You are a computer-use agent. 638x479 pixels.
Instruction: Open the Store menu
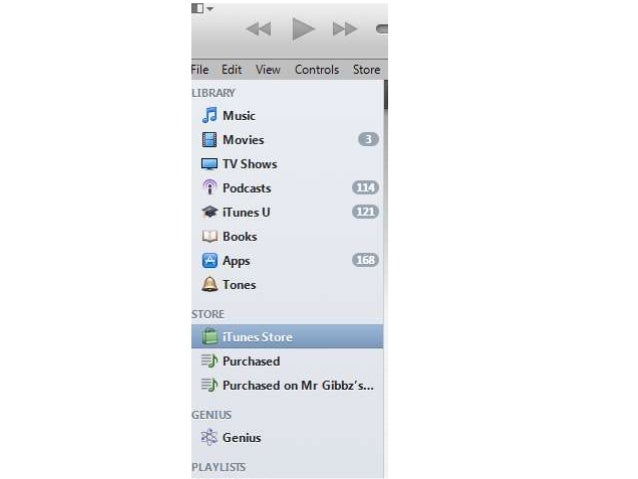366,70
